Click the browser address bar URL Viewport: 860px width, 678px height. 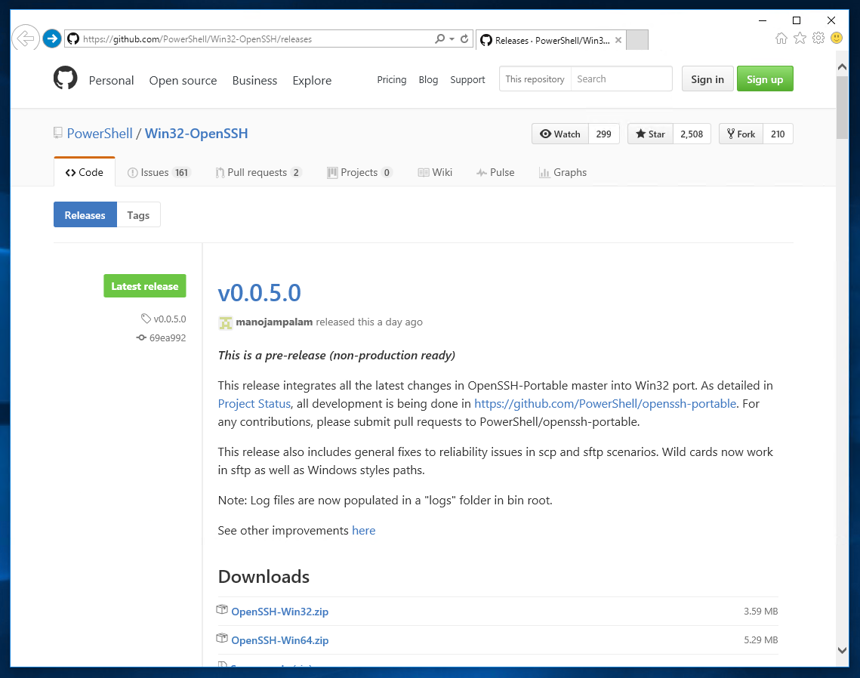pyautogui.click(x=197, y=39)
